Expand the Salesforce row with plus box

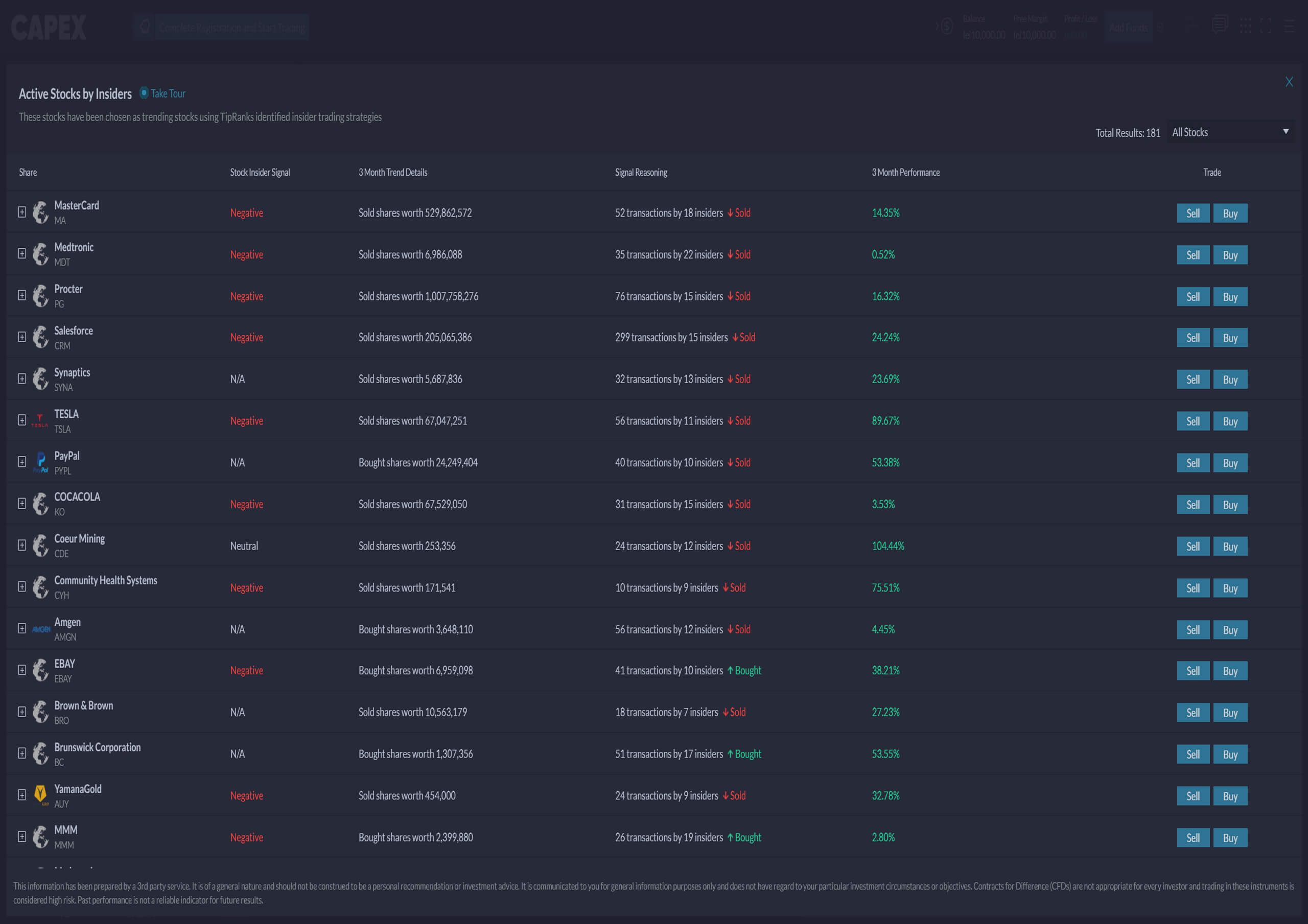click(x=21, y=337)
